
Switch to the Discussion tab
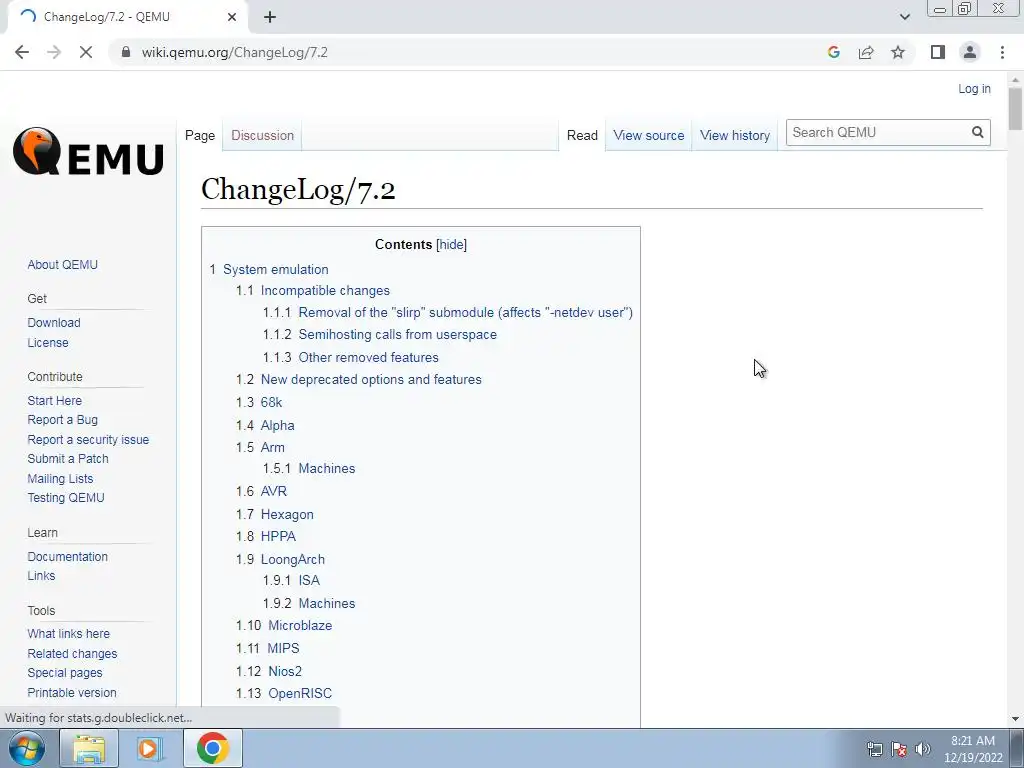(x=263, y=135)
